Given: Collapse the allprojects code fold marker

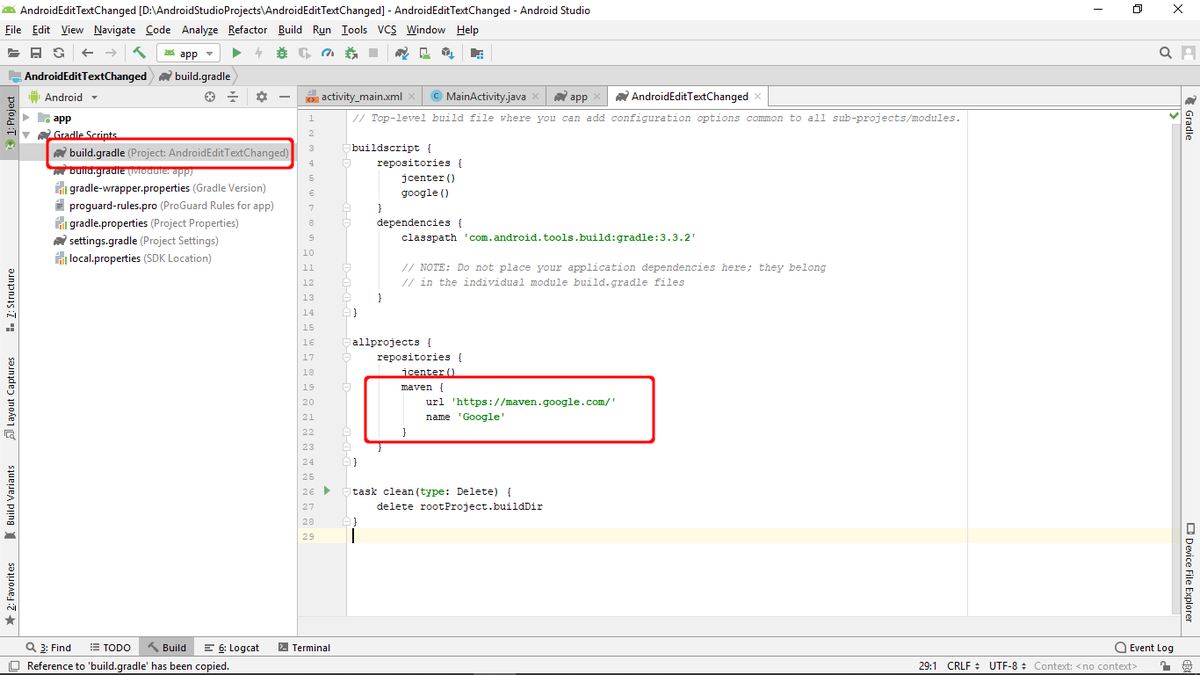Looking at the screenshot, I should 345,342.
